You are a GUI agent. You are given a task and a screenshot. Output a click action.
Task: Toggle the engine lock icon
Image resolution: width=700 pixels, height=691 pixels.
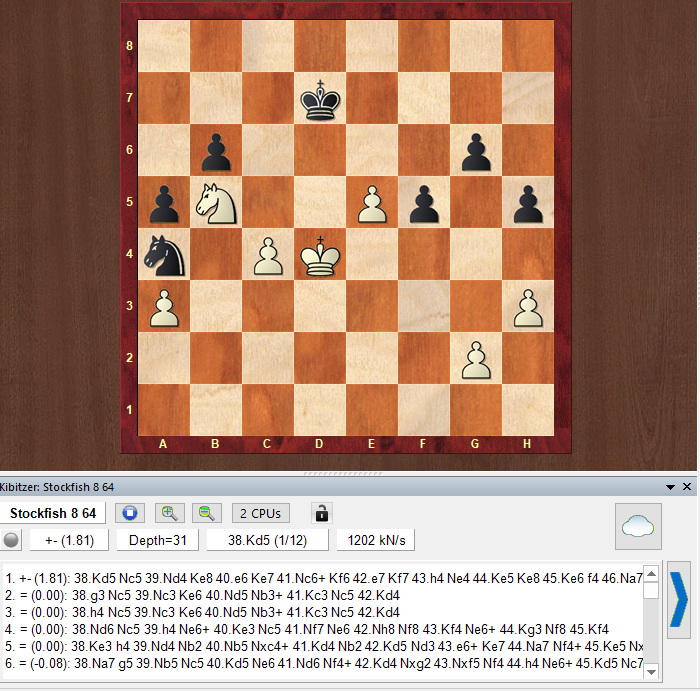click(x=322, y=513)
